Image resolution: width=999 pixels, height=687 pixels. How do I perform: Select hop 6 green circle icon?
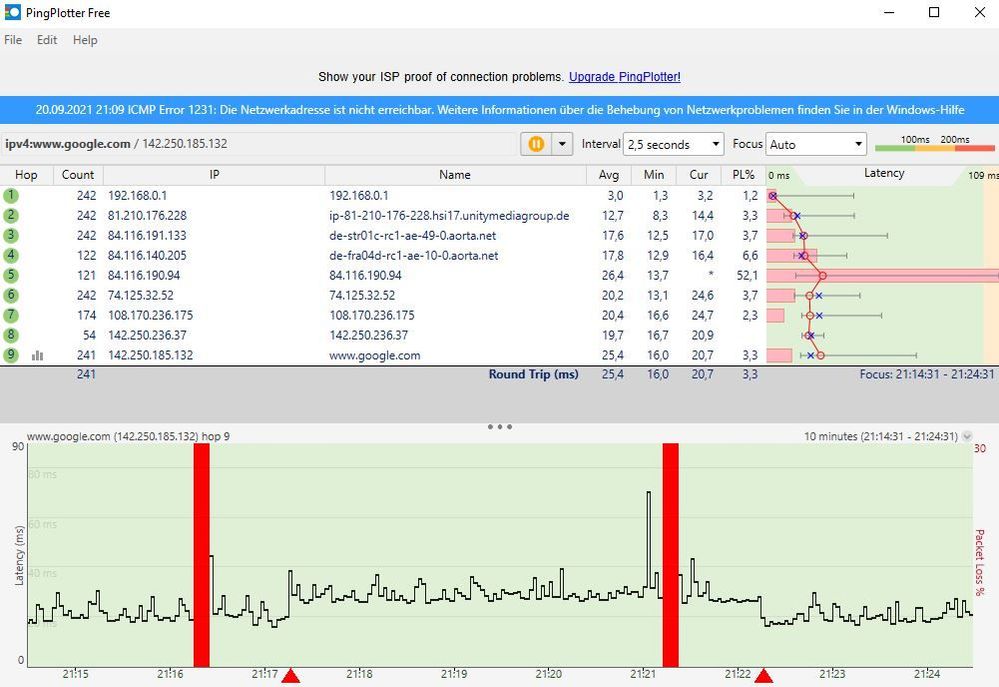[x=11, y=295]
